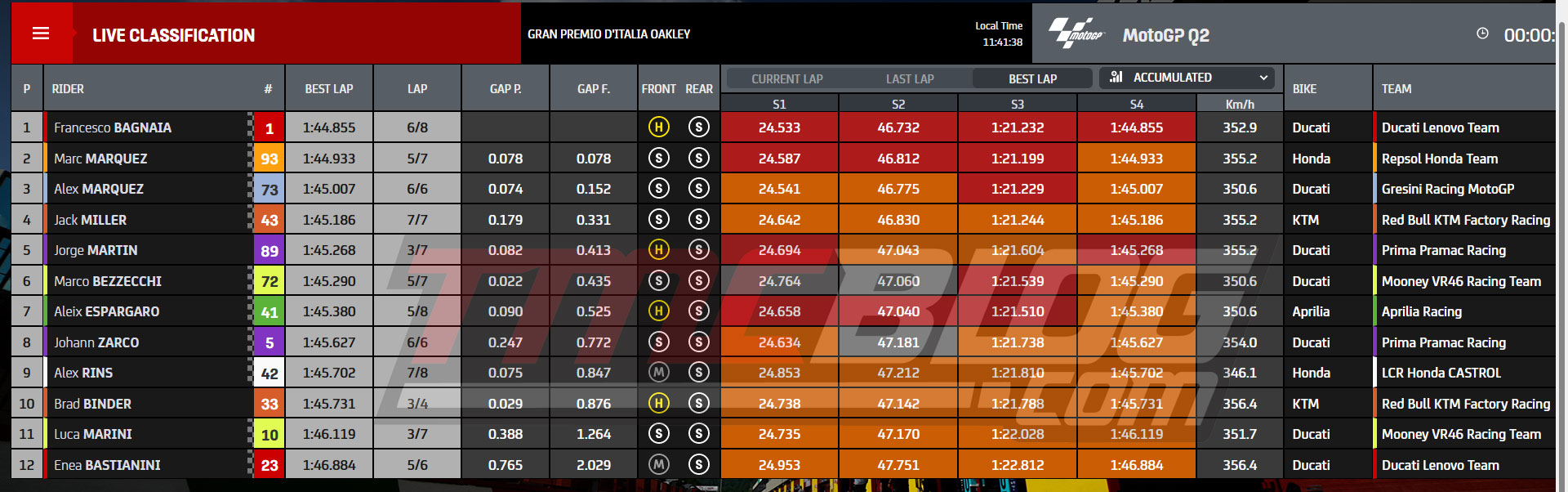This screenshot has width=1568, height=492.
Task: Click Alex Rins' medium front tyre icon
Action: click(658, 372)
